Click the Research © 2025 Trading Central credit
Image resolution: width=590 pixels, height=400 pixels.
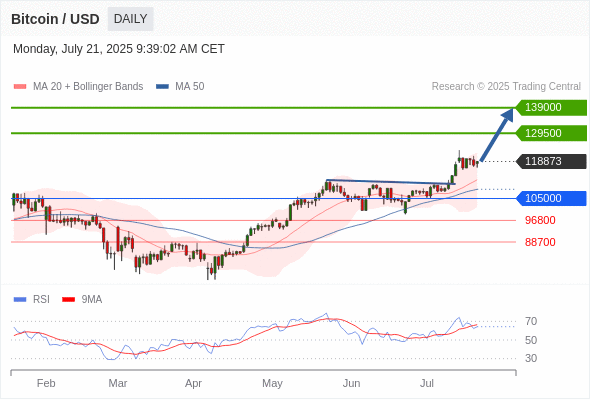click(506, 87)
